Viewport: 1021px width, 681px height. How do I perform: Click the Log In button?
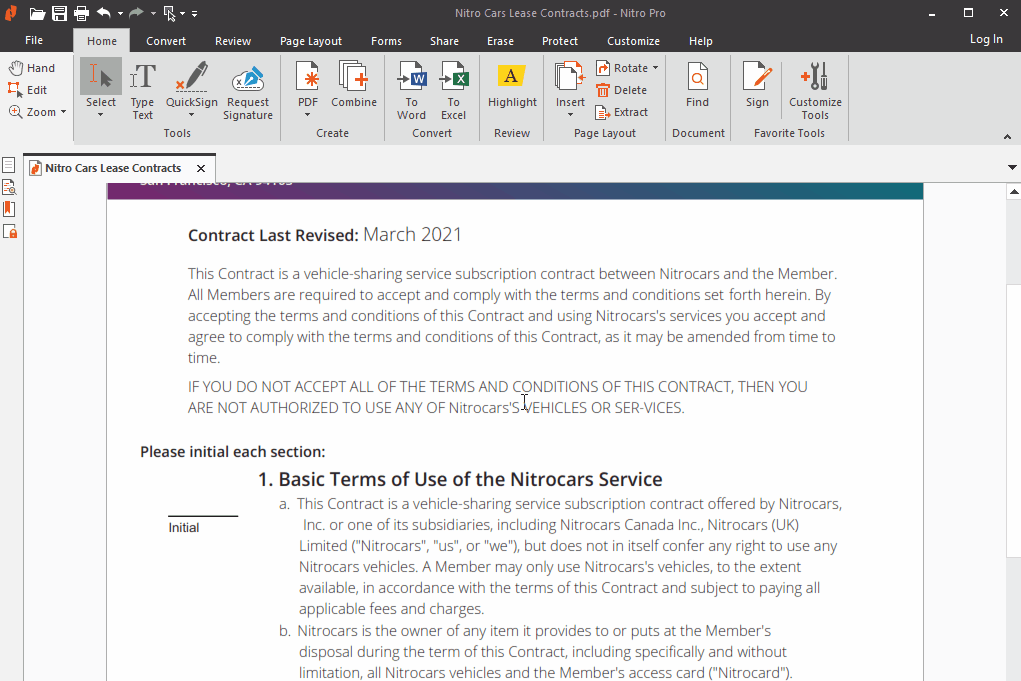(x=986, y=38)
